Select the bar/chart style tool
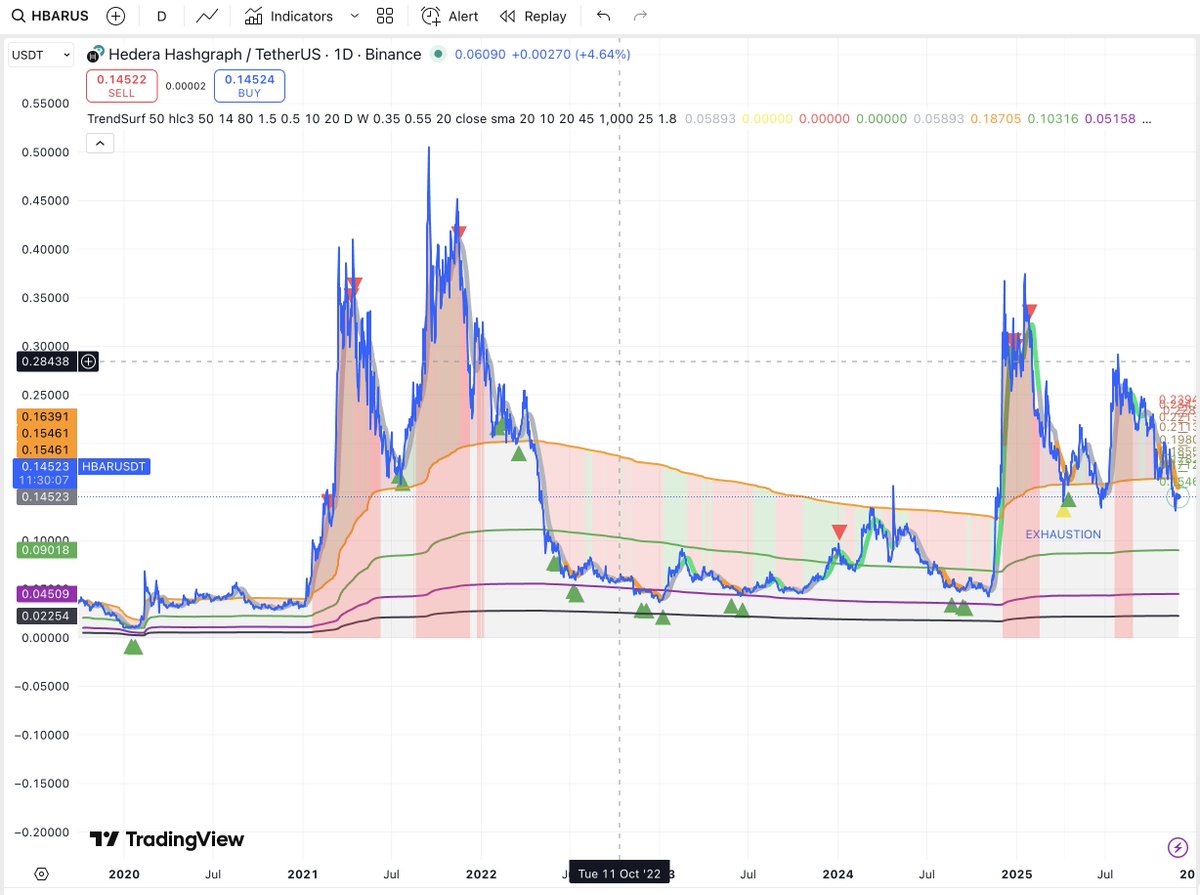Screen dimensions: 1200x895 pos(207,16)
